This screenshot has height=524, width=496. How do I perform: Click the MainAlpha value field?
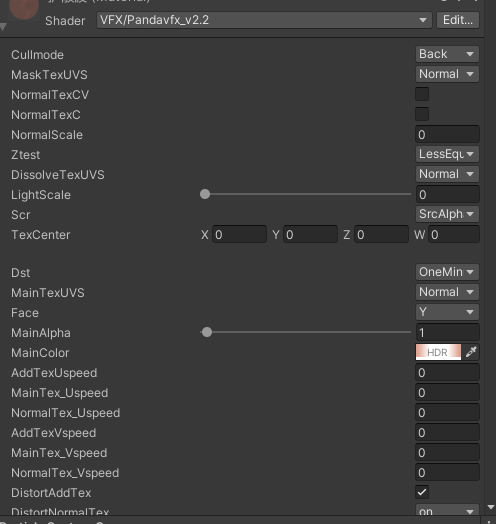[447, 333]
